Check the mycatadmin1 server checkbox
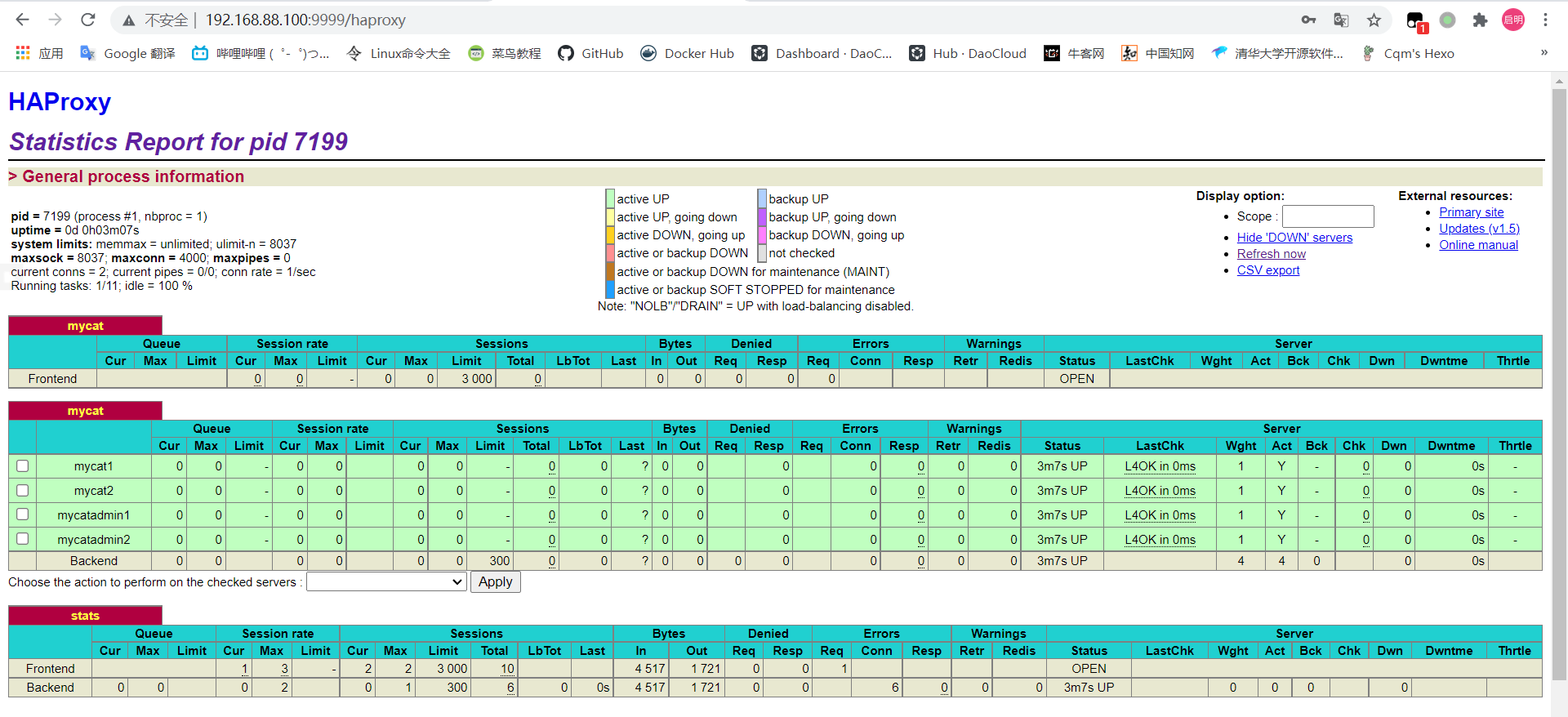Viewport: 1568px width, 717px height. 23,514
